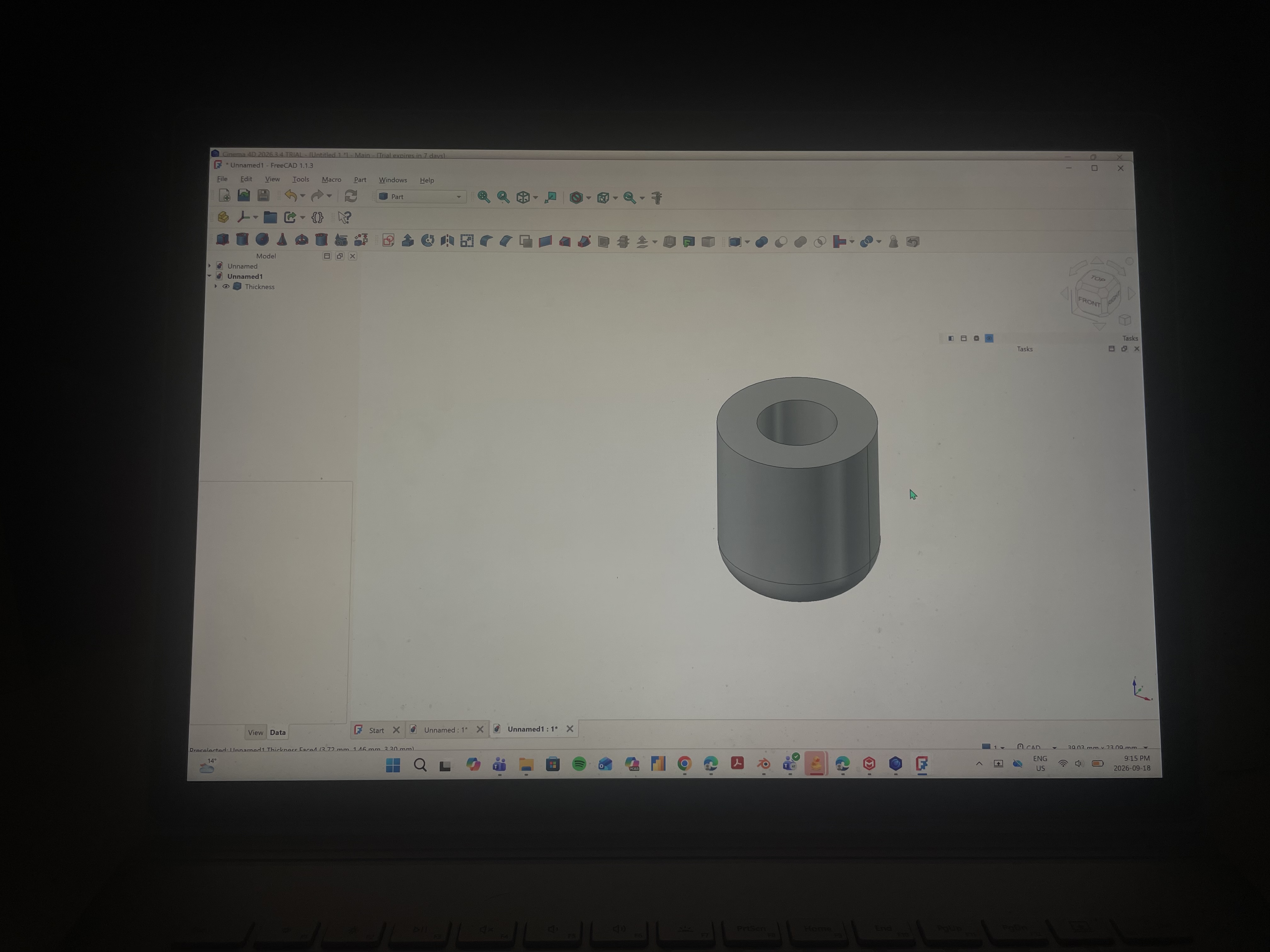
Task: Create a Cone primitive
Action: click(282, 240)
